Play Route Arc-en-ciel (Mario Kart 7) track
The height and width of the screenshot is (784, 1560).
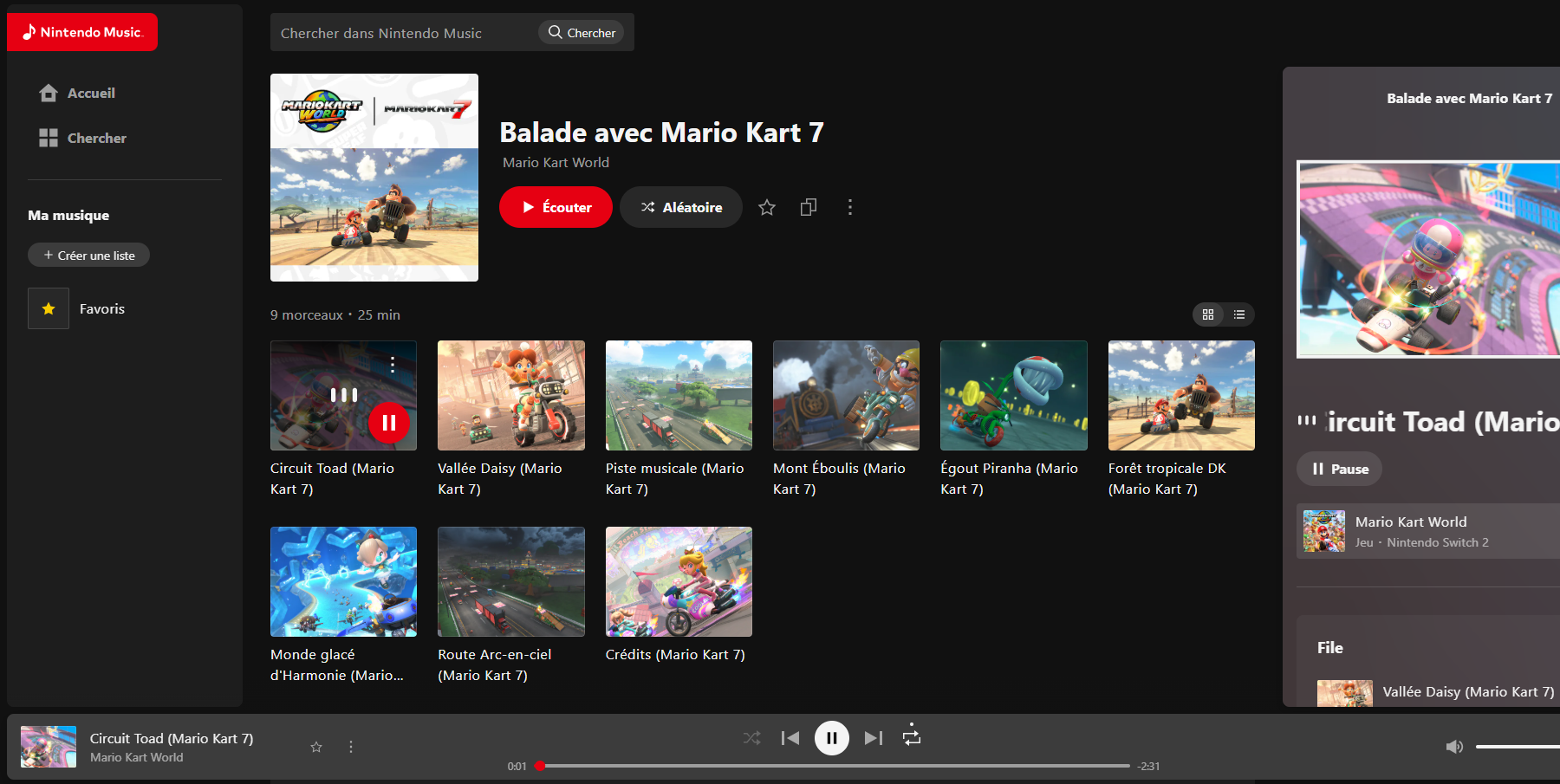[511, 581]
